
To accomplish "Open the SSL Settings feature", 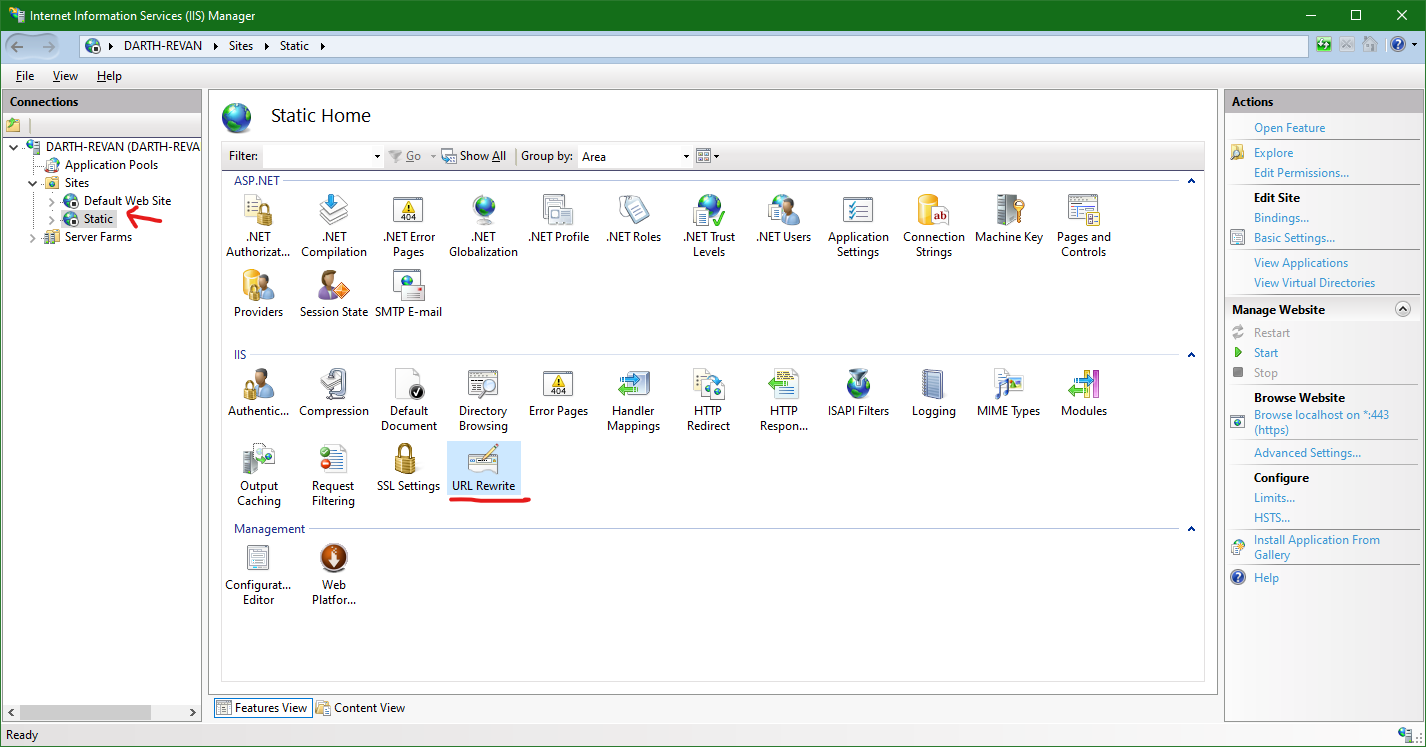I will tap(408, 468).
